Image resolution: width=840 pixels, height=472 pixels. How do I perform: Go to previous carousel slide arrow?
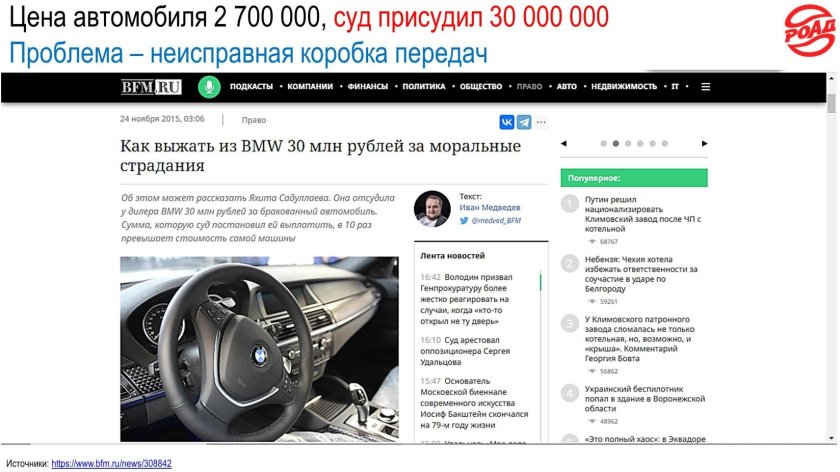[x=564, y=144]
